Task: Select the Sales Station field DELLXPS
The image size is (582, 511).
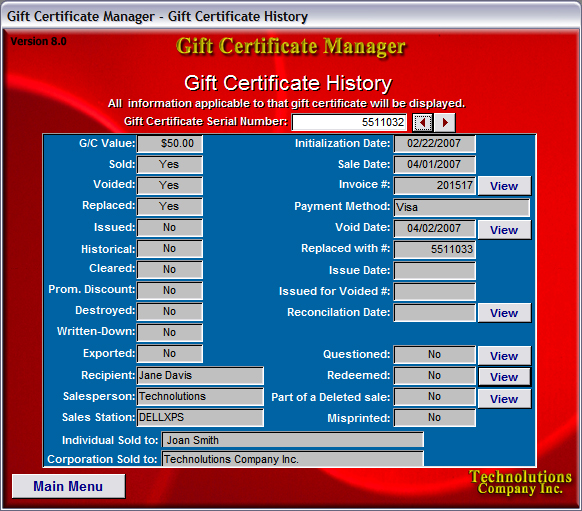Action: point(200,417)
